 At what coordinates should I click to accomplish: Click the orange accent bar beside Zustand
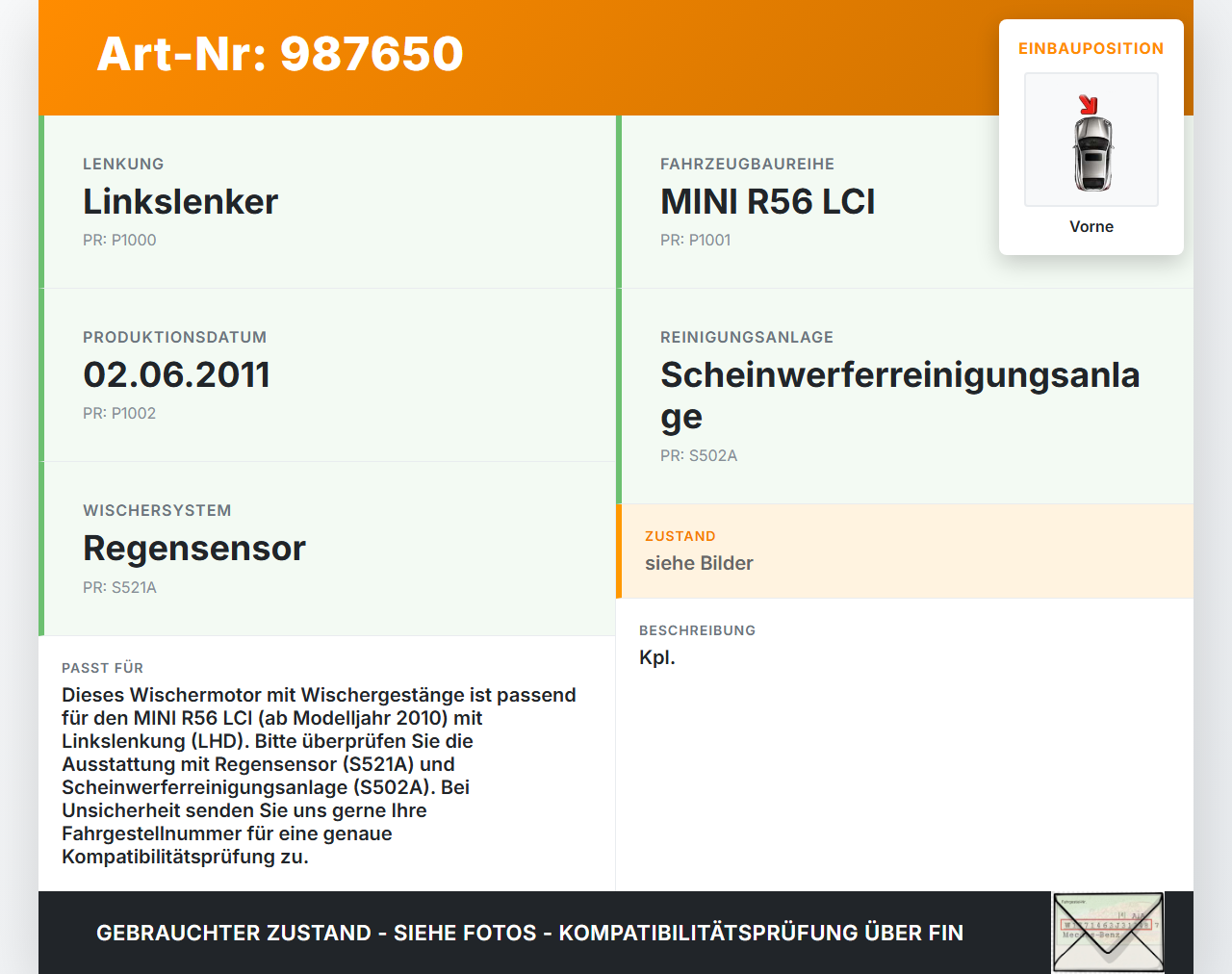[x=619, y=551]
